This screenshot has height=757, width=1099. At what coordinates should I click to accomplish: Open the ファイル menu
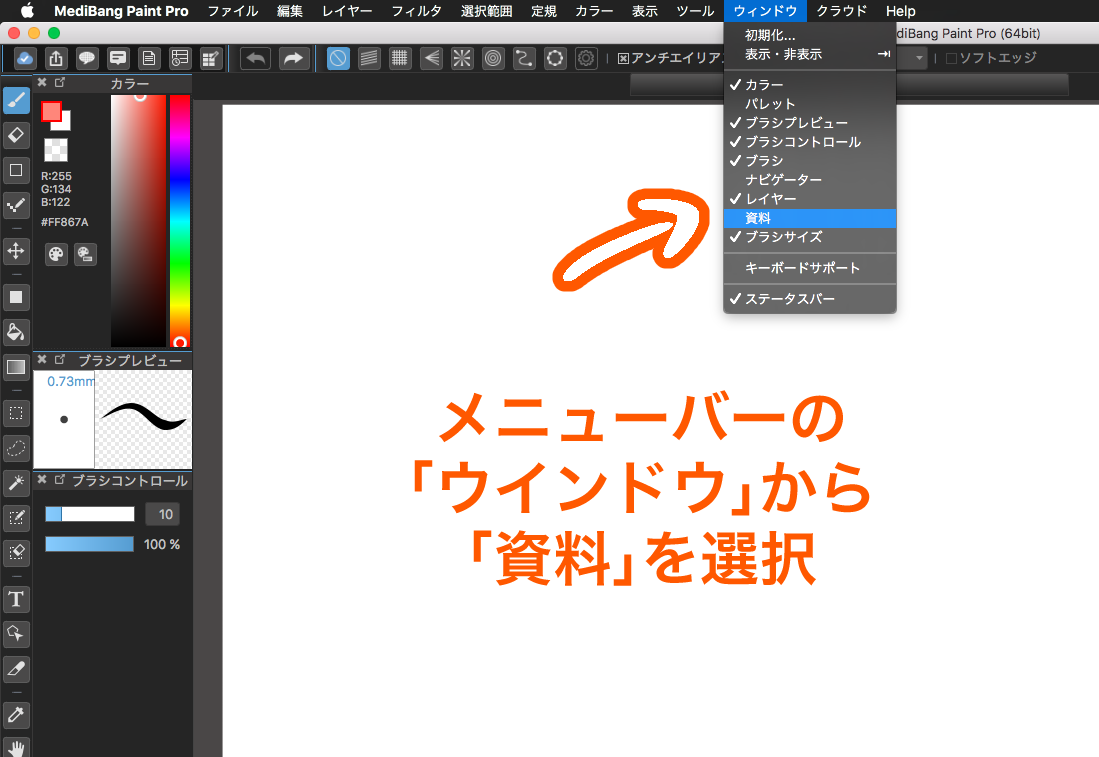point(233,11)
